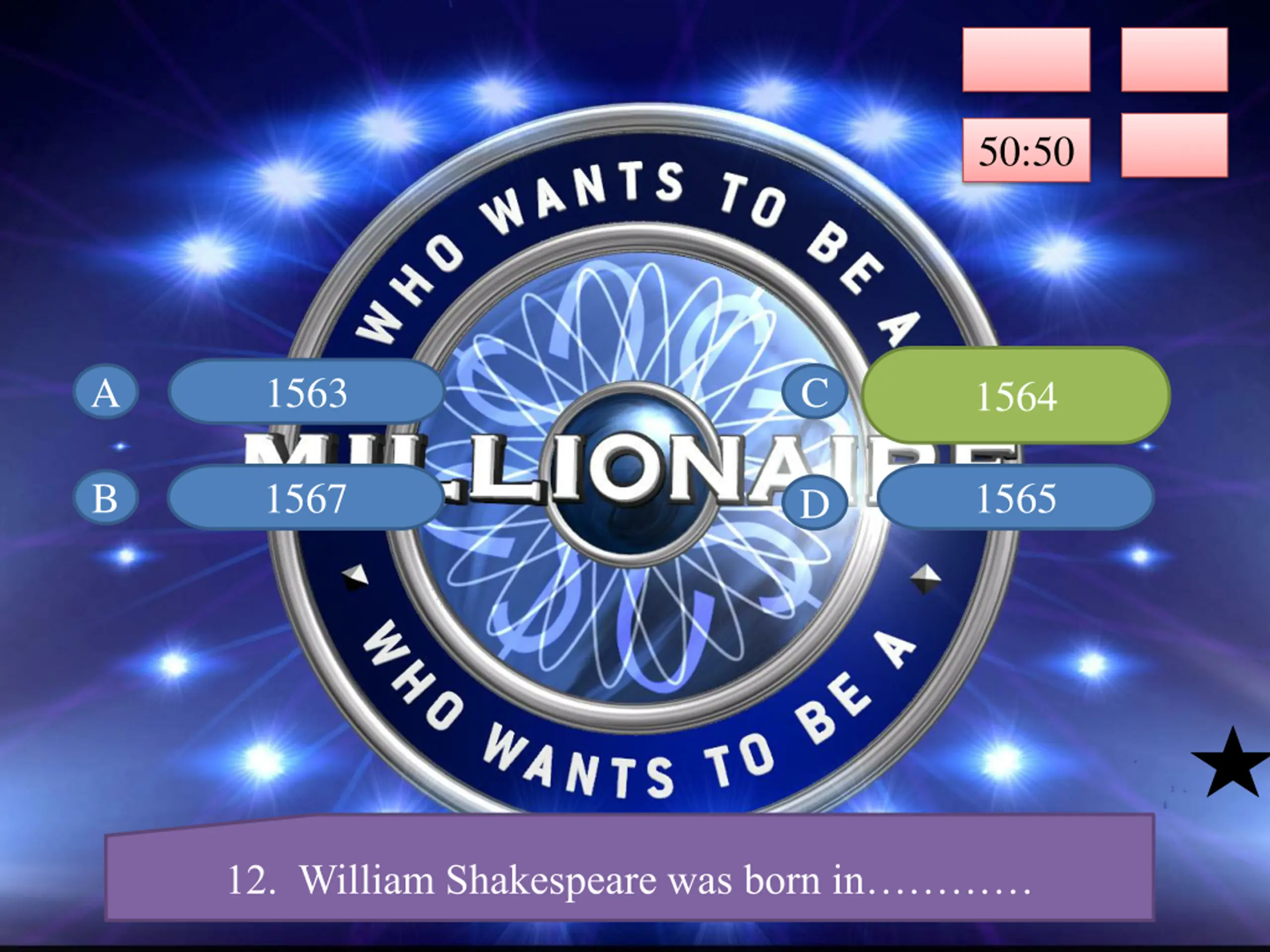The width and height of the screenshot is (1270, 952).
Task: Choose answer 1563
Action: click(x=307, y=392)
